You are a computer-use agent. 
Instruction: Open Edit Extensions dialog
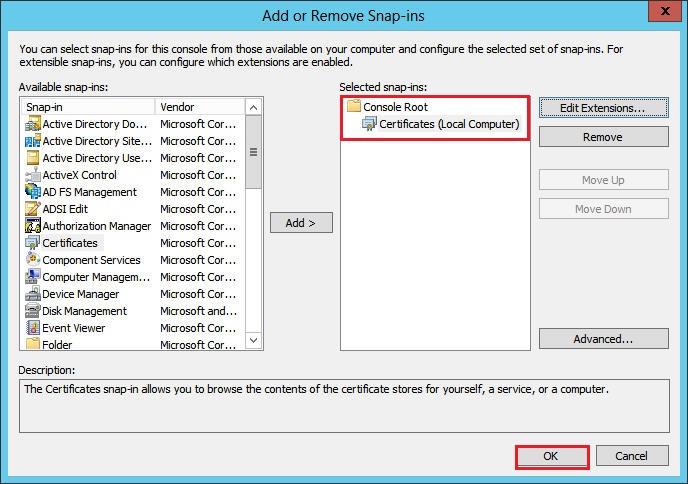tap(601, 107)
